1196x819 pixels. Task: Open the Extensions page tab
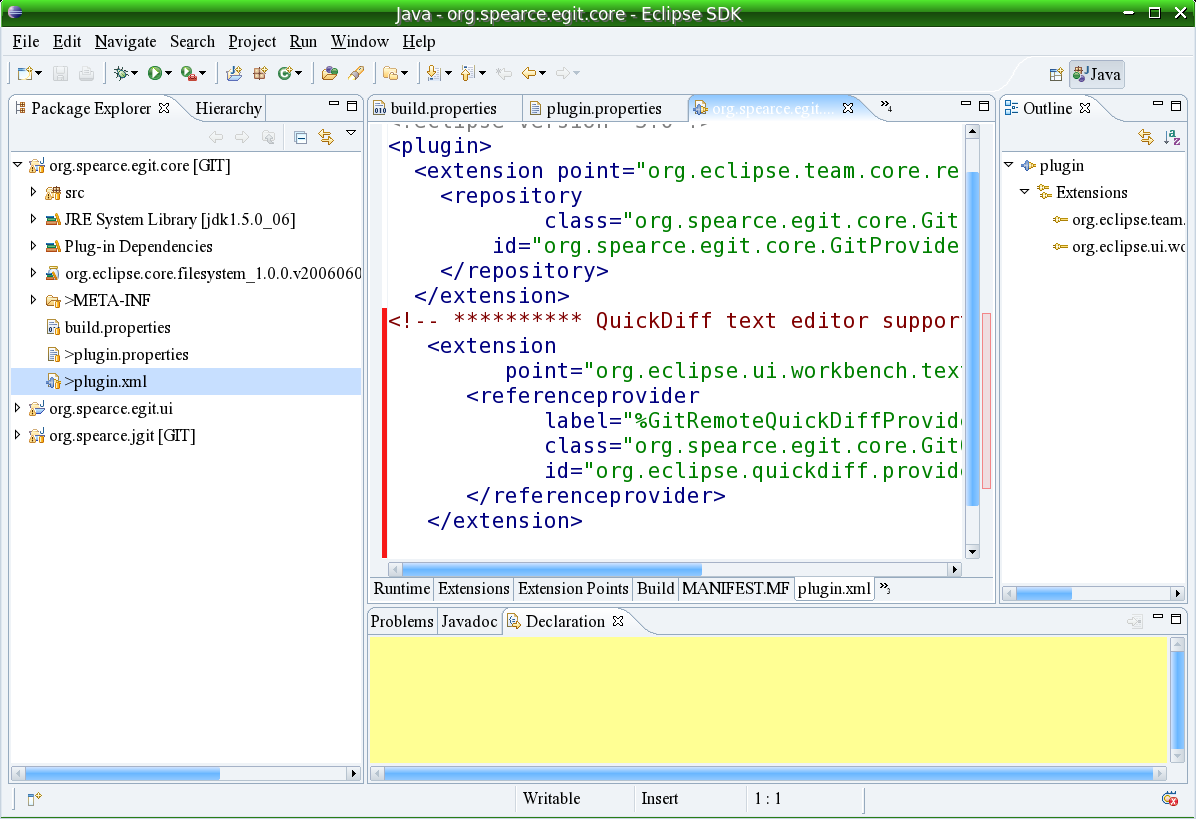click(x=473, y=589)
